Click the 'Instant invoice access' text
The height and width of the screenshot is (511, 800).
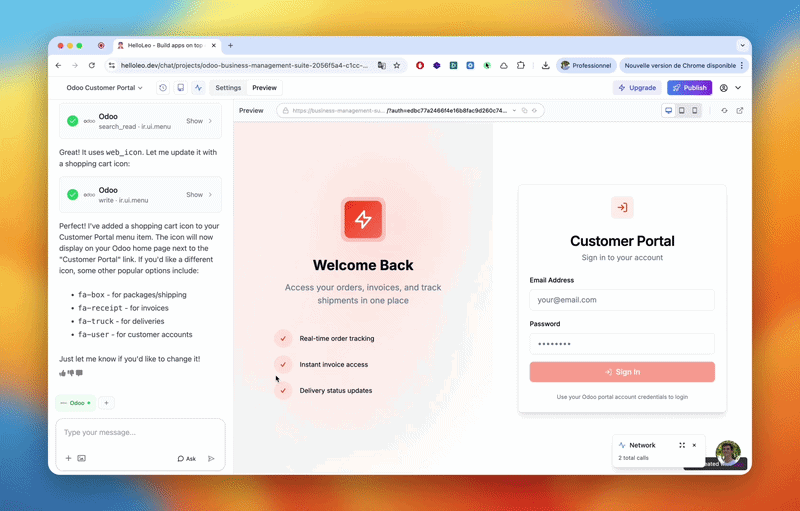point(334,365)
